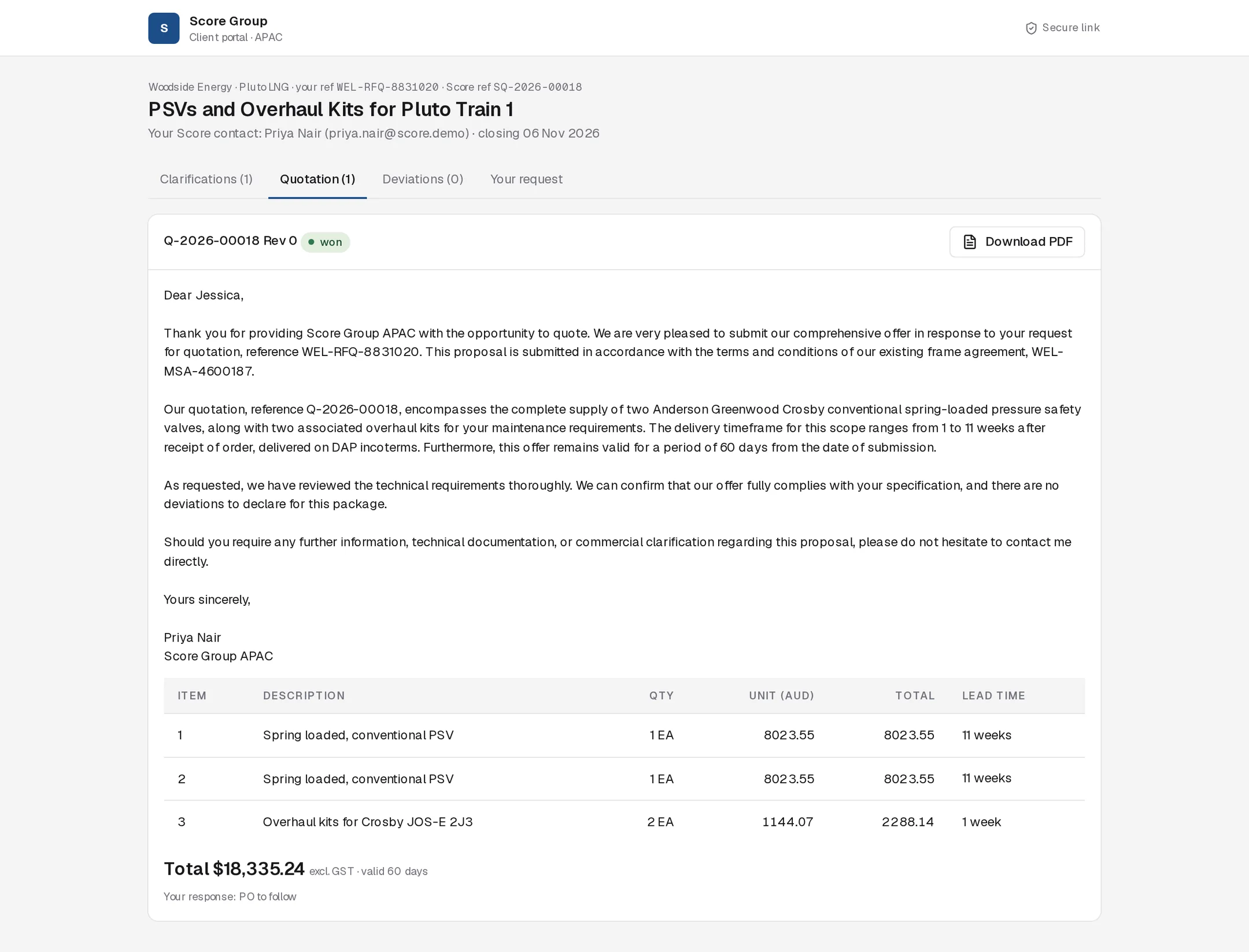Click the Score Group header title

[228, 21]
